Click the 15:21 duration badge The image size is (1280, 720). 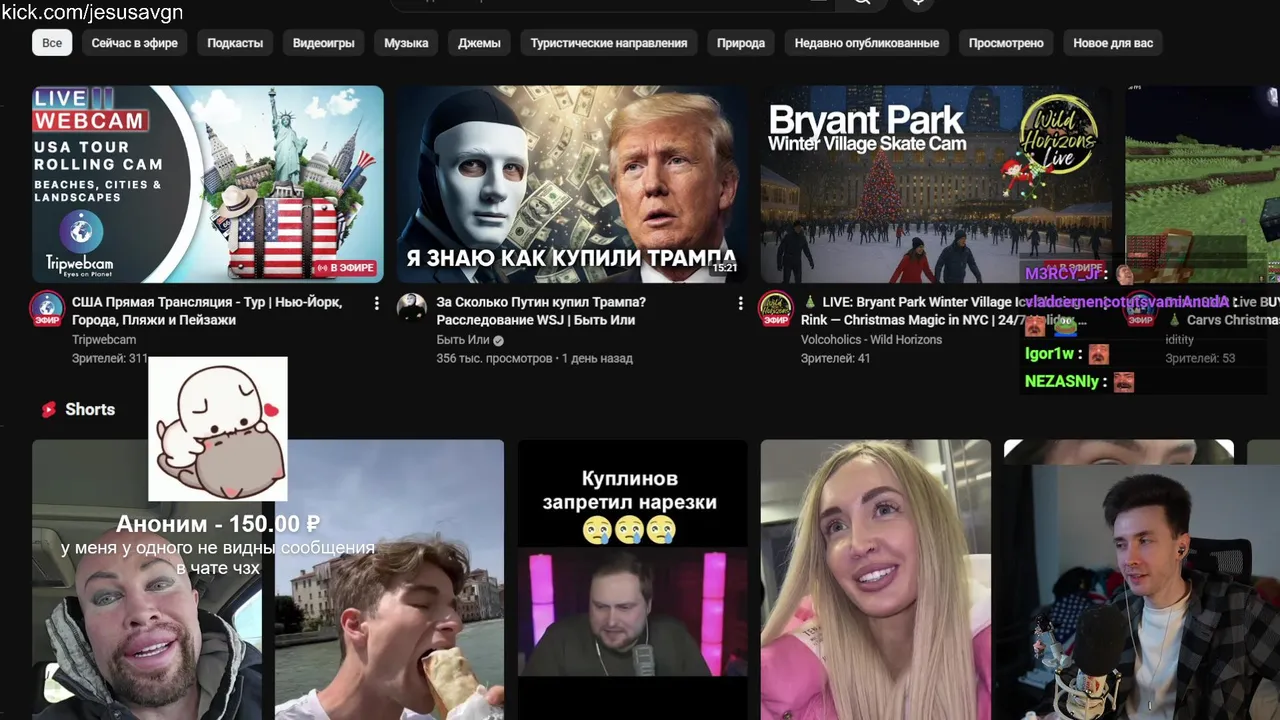[x=724, y=268]
